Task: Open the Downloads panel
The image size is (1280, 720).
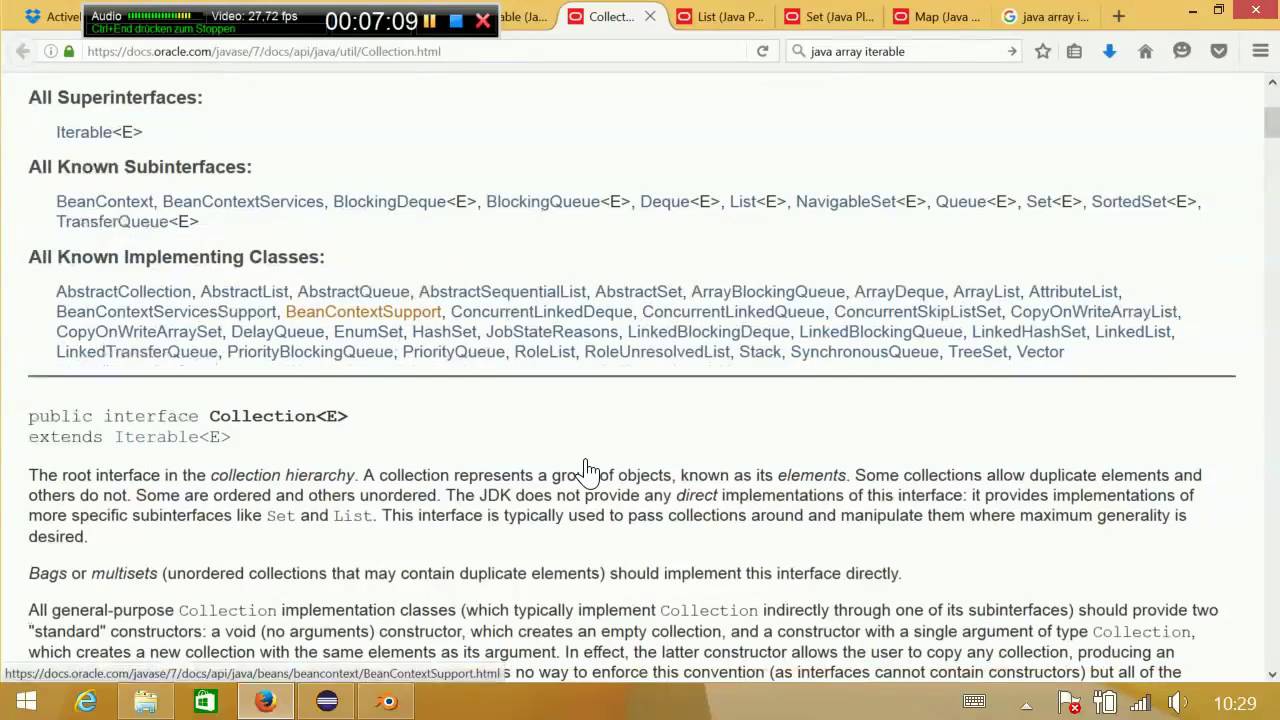Action: coord(1109,51)
